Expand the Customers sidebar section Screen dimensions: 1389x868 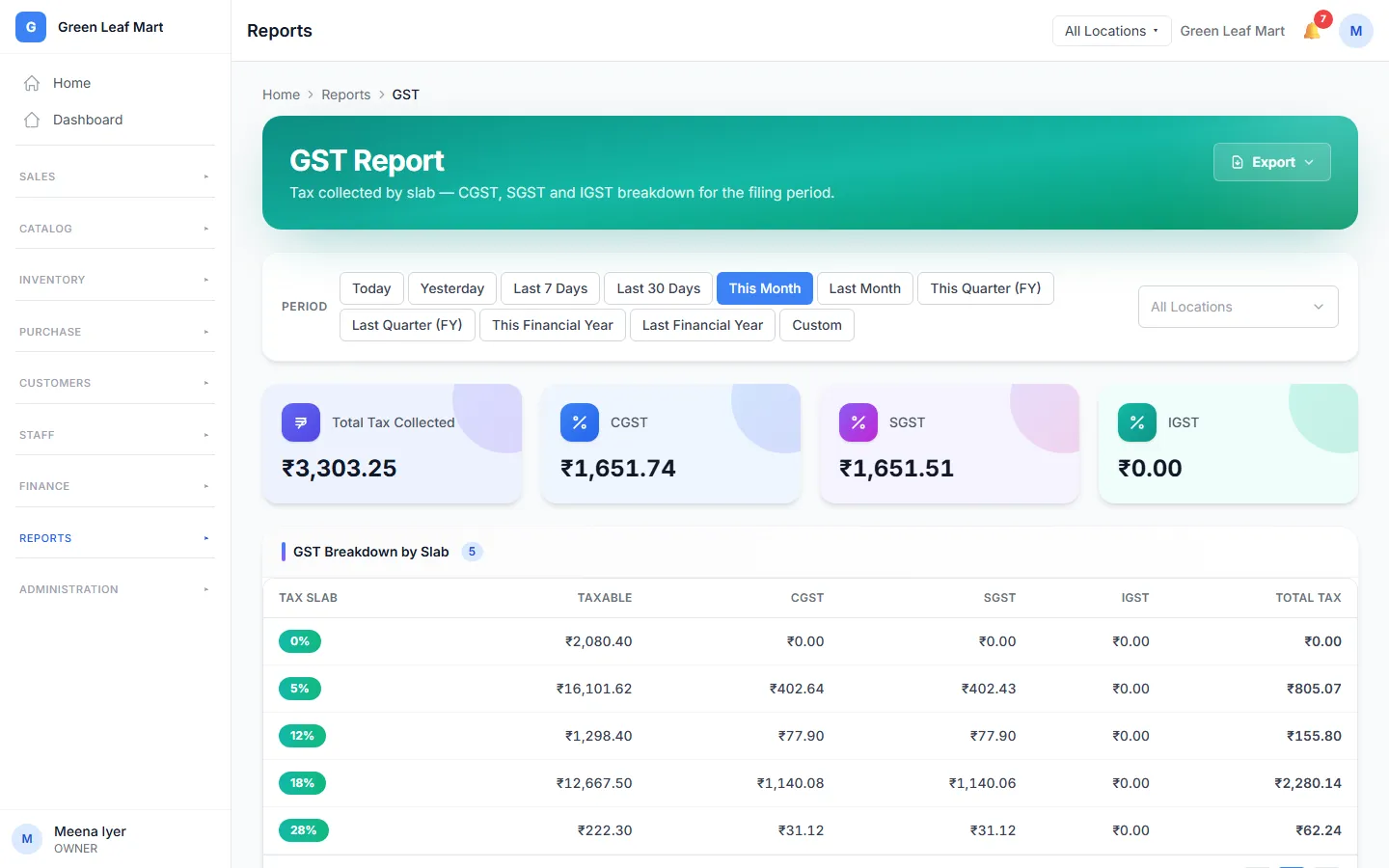115,383
